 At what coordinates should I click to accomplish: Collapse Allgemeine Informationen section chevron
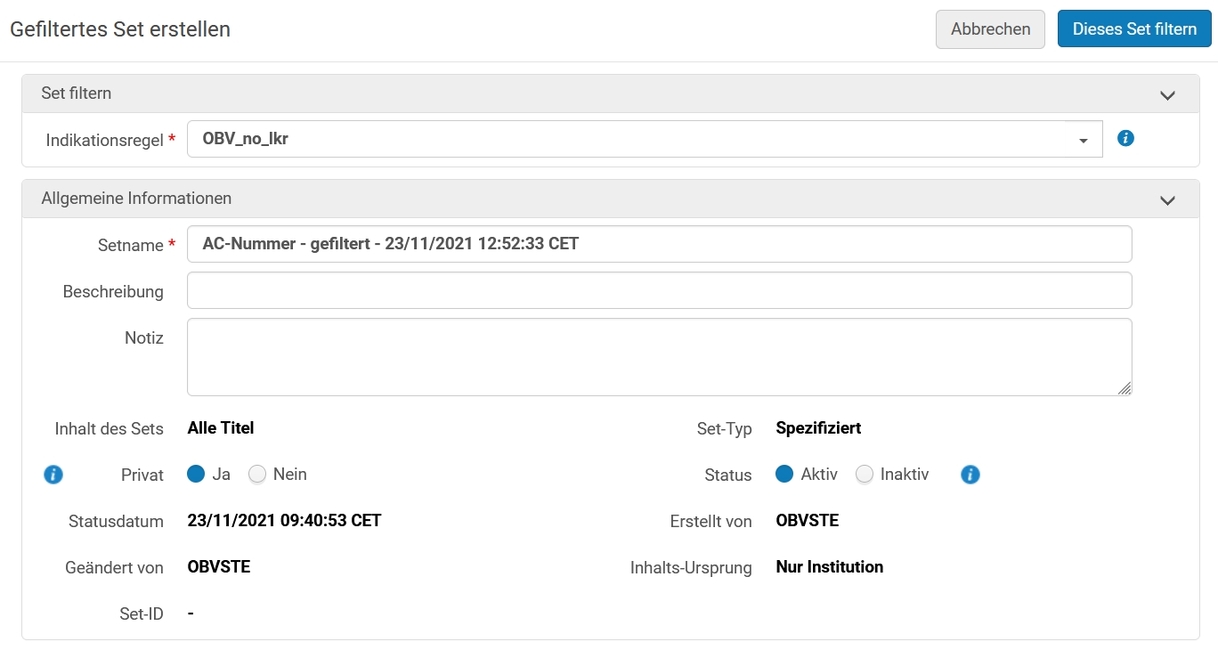pos(1167,200)
